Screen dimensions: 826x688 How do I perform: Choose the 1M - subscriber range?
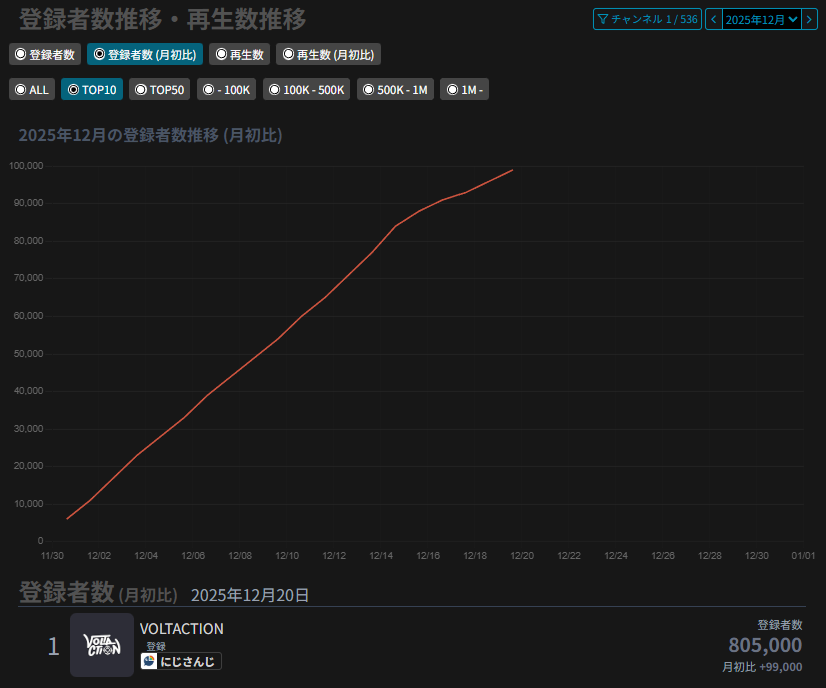click(465, 90)
